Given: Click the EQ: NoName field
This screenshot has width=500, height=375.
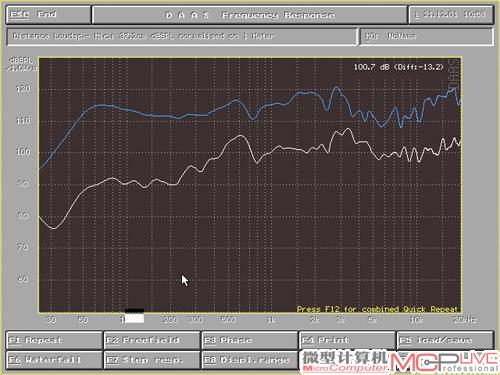Looking at the screenshot, I should (427, 36).
